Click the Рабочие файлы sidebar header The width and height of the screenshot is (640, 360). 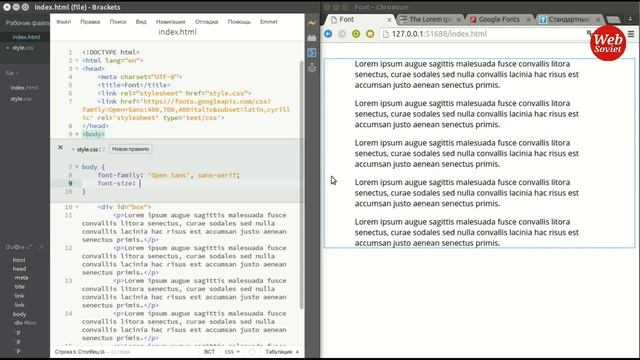pos(27,23)
